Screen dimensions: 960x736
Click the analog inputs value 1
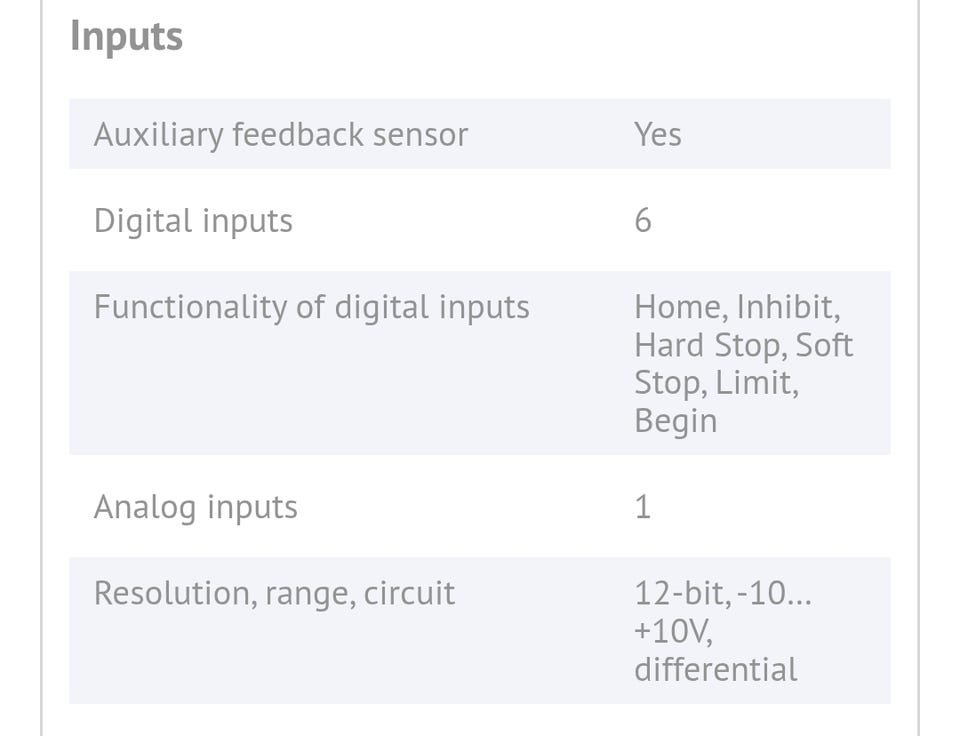coord(642,508)
